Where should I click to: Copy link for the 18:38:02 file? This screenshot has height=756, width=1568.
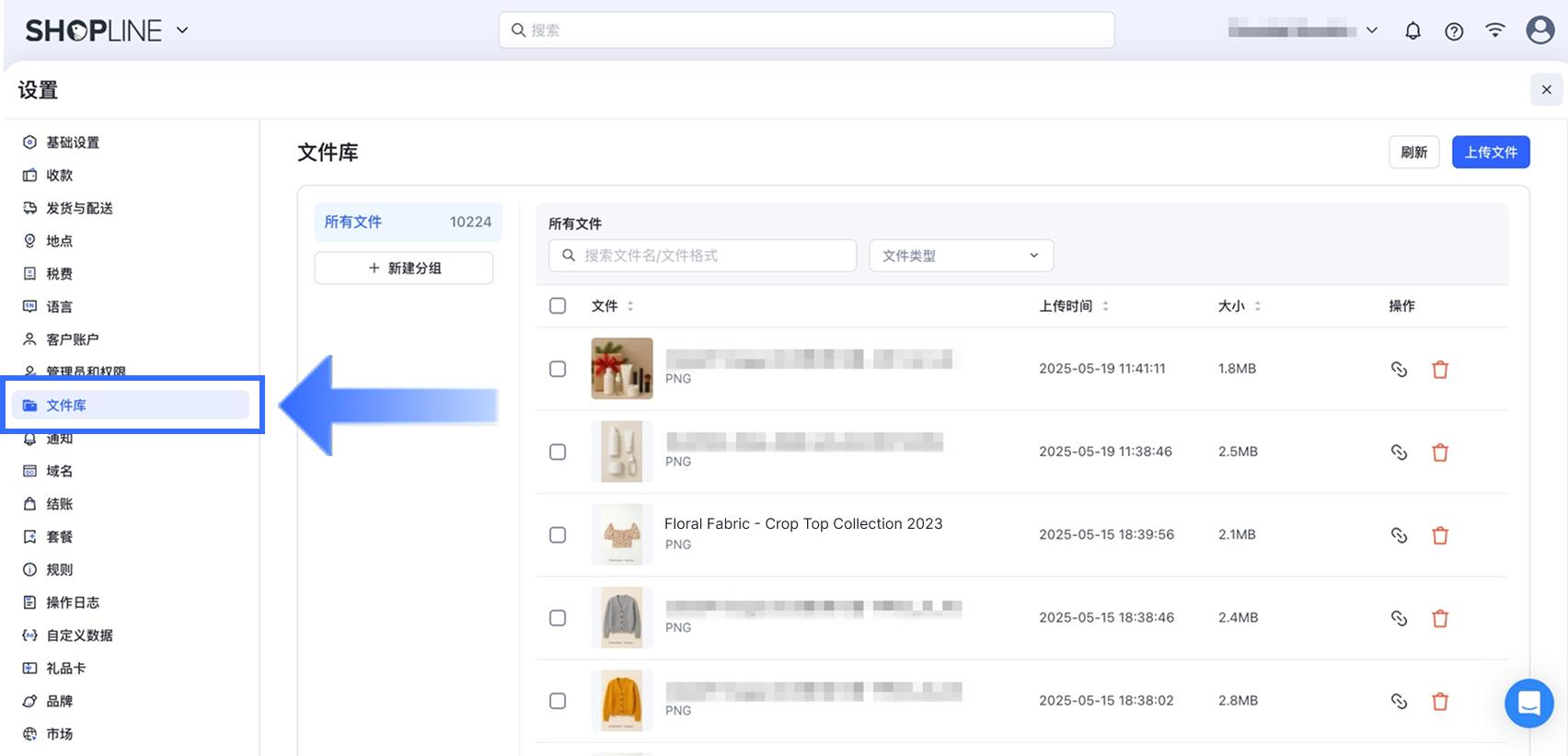click(1399, 701)
